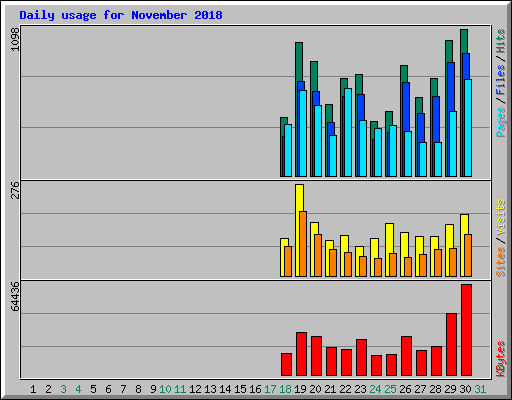Click the cyan pages bar for day 22
The image size is (512, 400).
point(348,132)
